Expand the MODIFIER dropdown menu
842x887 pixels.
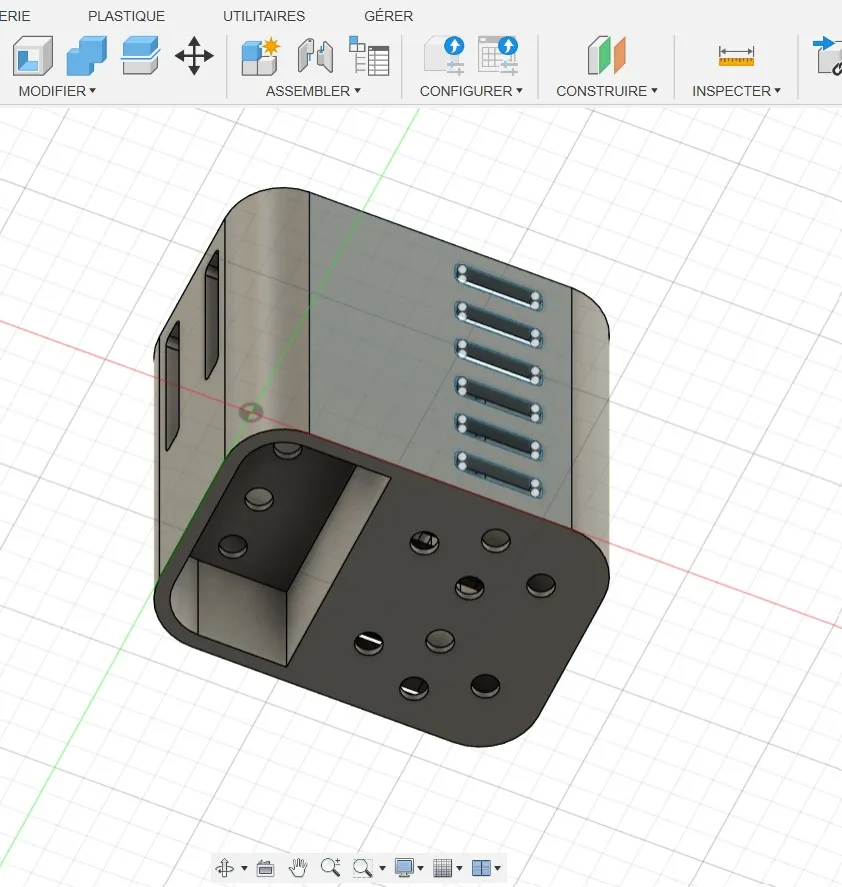point(57,91)
